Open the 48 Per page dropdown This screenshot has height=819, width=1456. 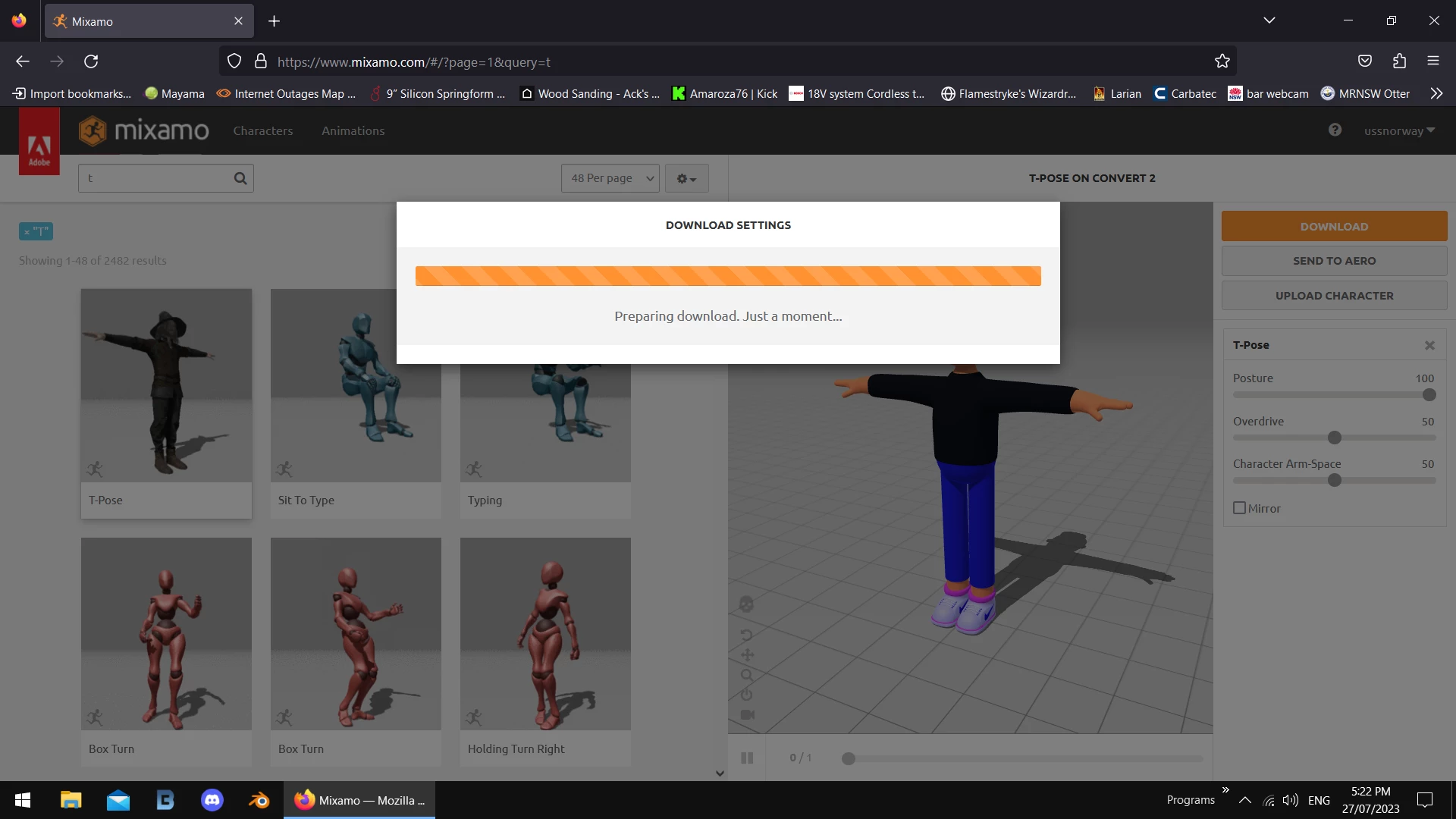click(610, 178)
